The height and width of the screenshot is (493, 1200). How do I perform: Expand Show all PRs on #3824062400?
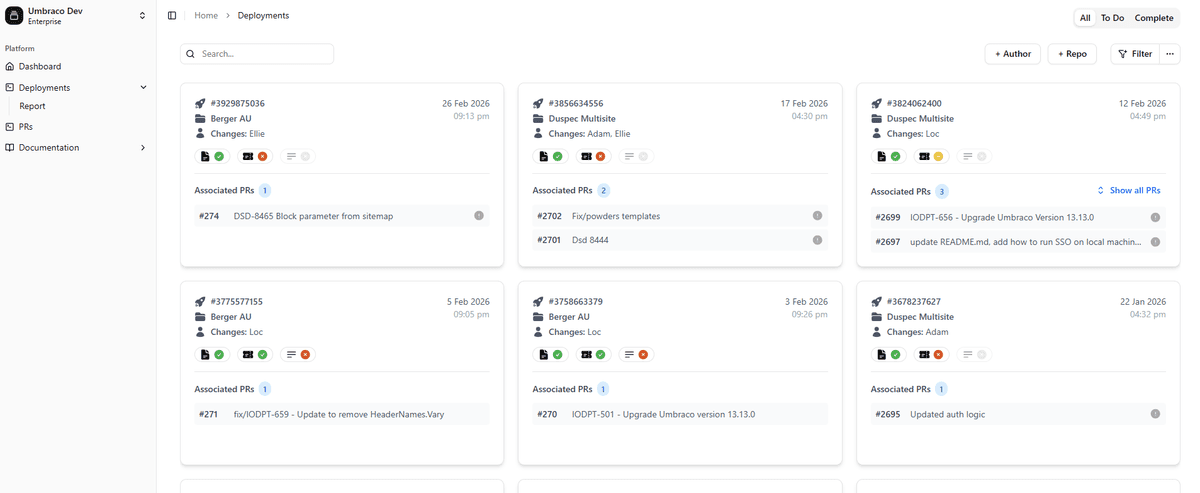tap(1129, 190)
